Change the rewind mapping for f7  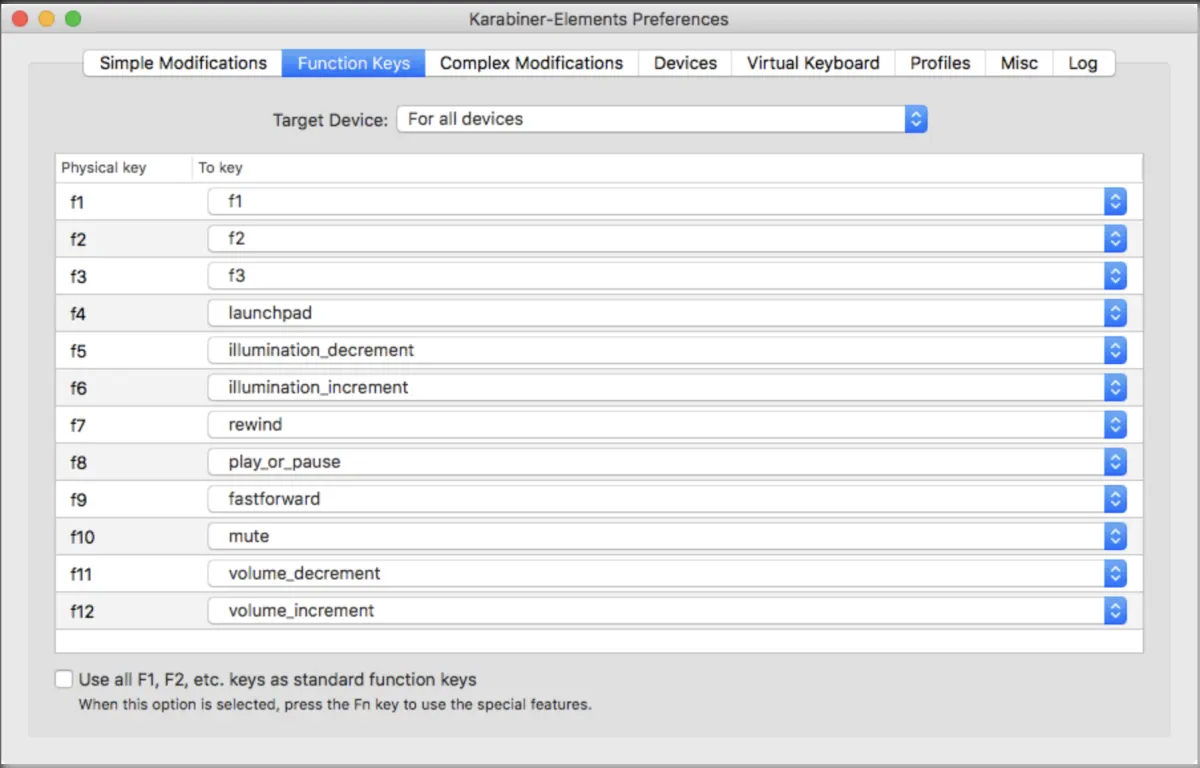[x=668, y=424]
